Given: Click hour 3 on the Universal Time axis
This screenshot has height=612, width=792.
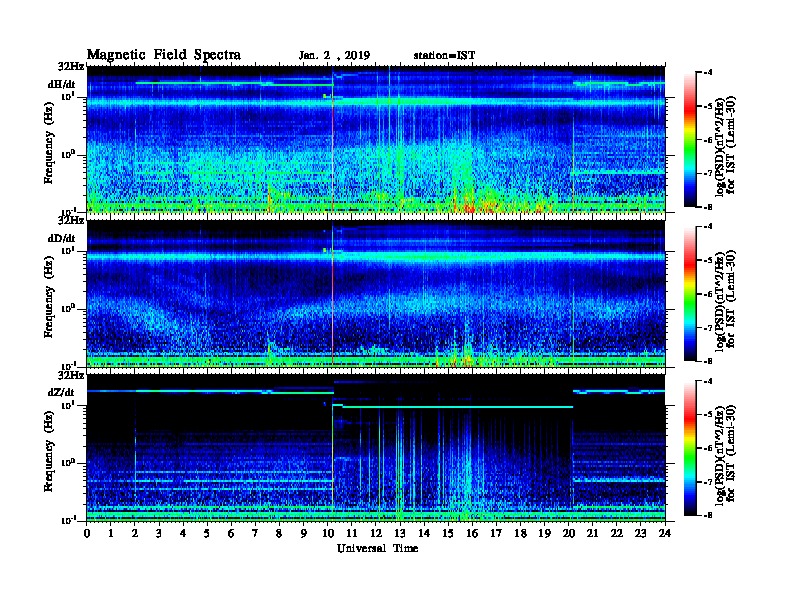Looking at the screenshot, I should point(159,533).
